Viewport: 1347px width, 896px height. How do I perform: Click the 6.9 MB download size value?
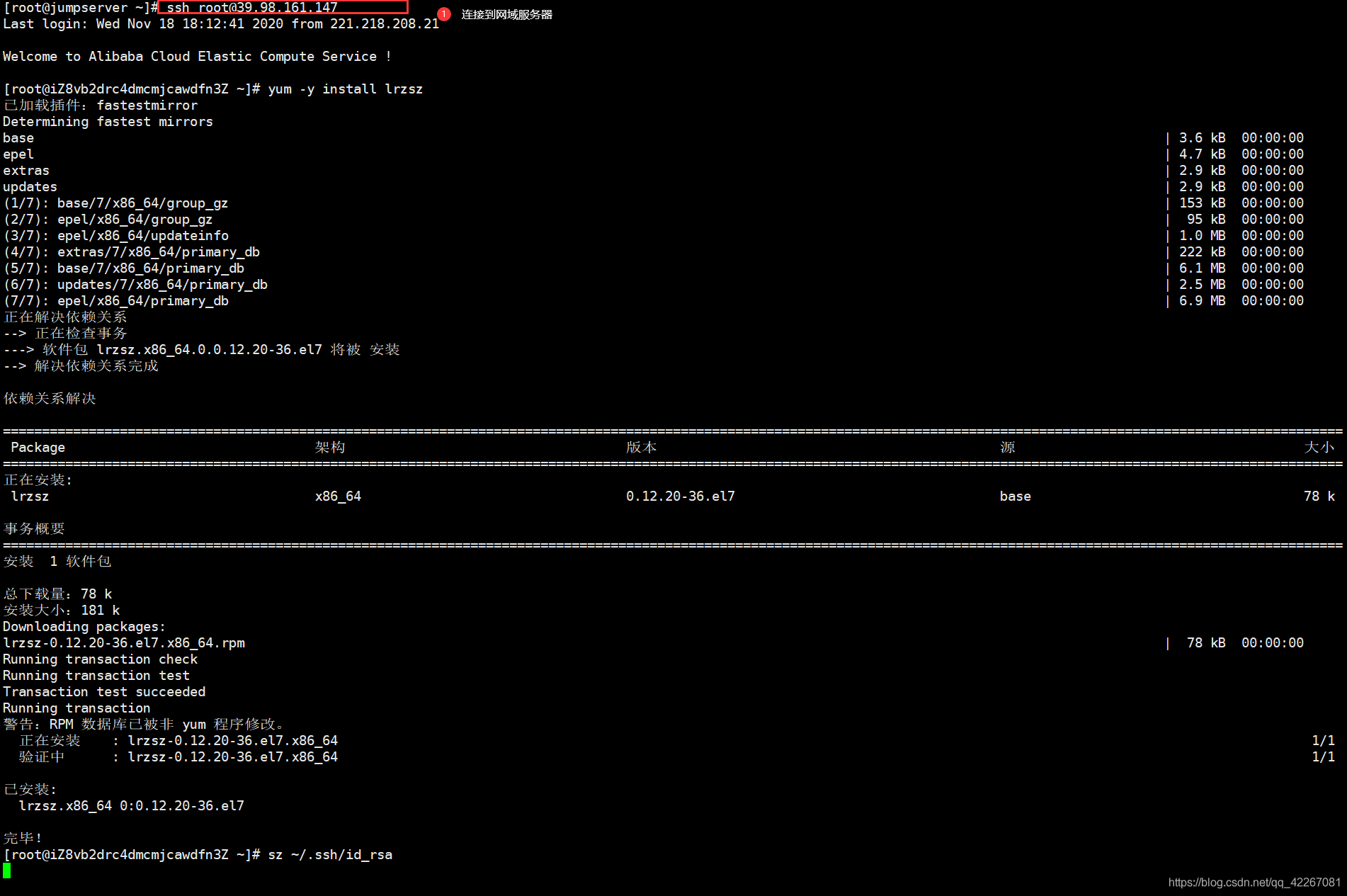(1202, 300)
